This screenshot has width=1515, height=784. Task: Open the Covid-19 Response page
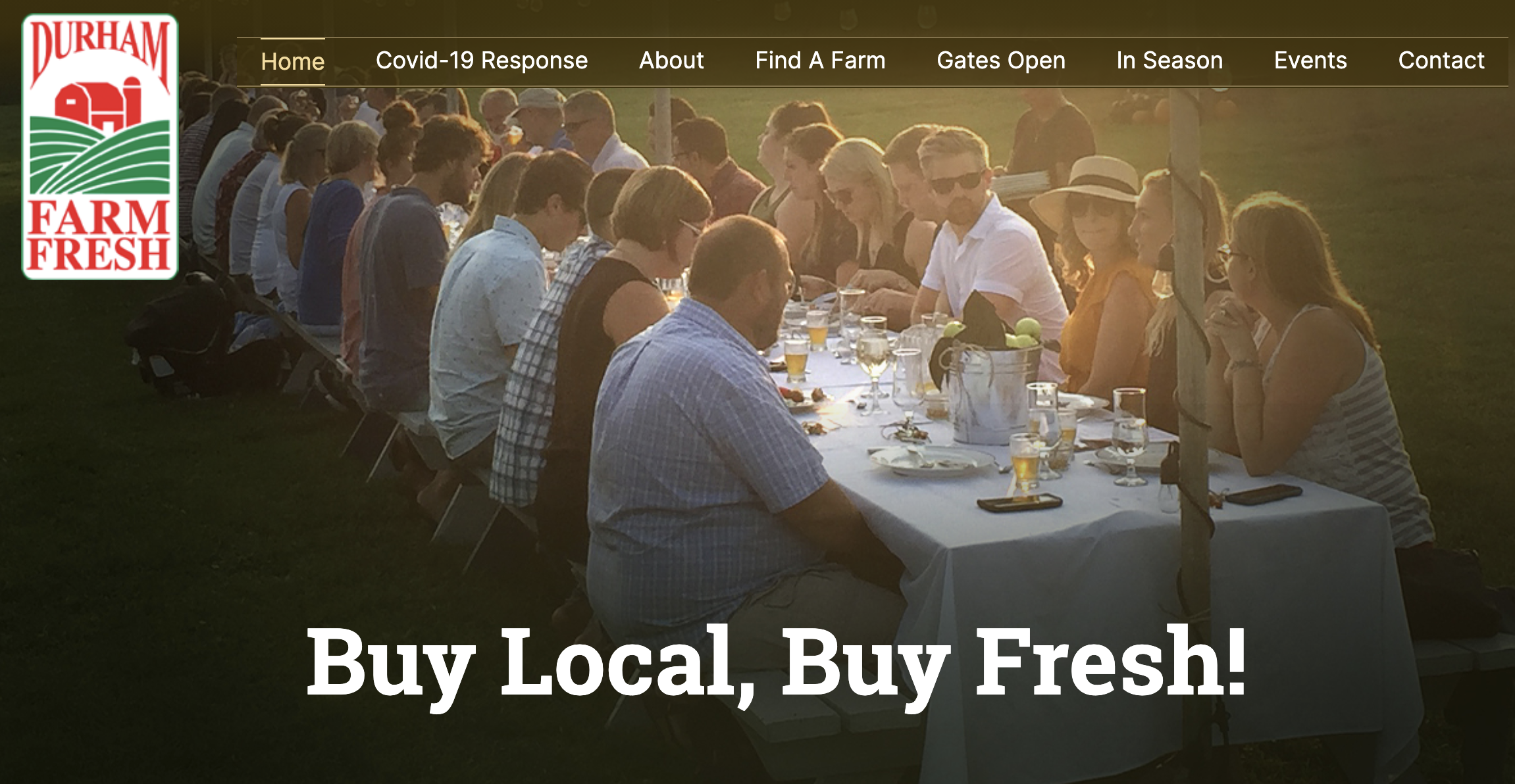(x=482, y=61)
